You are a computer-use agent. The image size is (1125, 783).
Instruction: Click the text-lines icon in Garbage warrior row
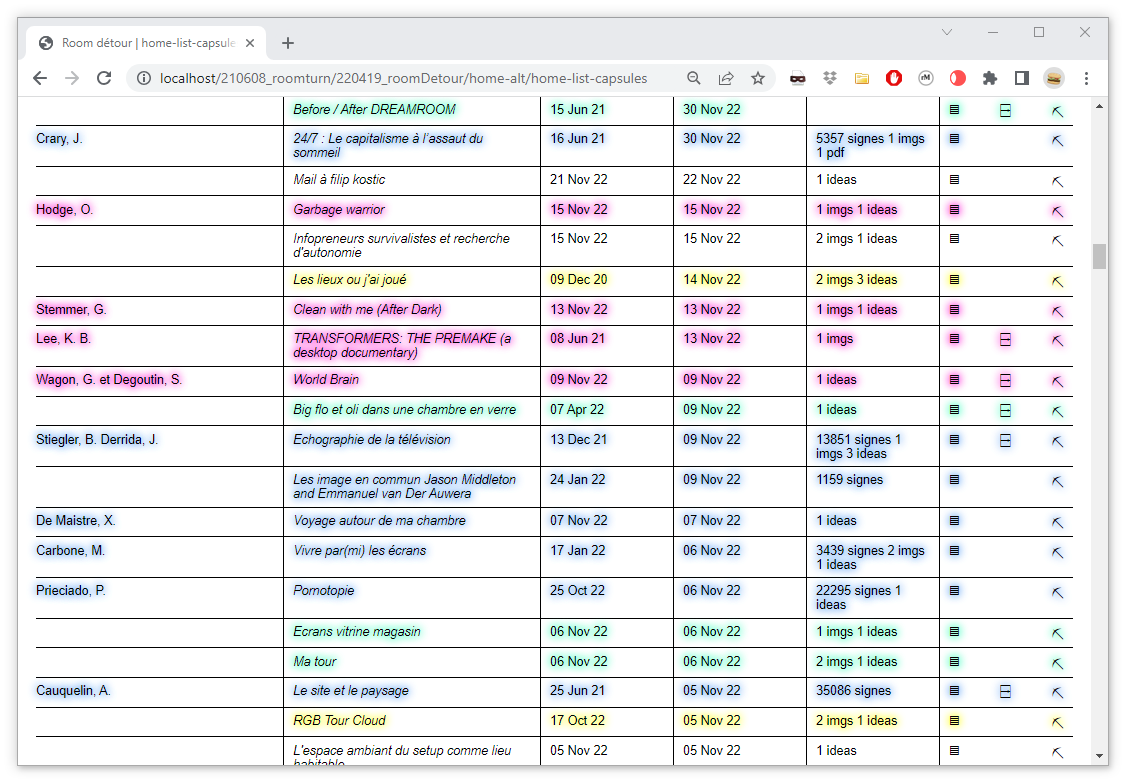[954, 210]
